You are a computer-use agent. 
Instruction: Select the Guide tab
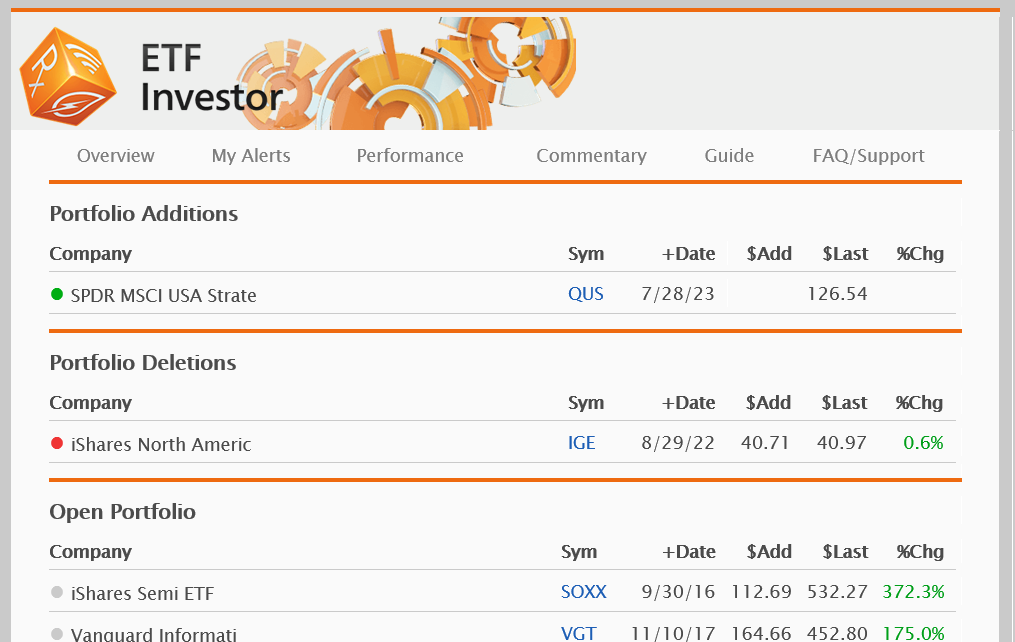click(x=729, y=156)
